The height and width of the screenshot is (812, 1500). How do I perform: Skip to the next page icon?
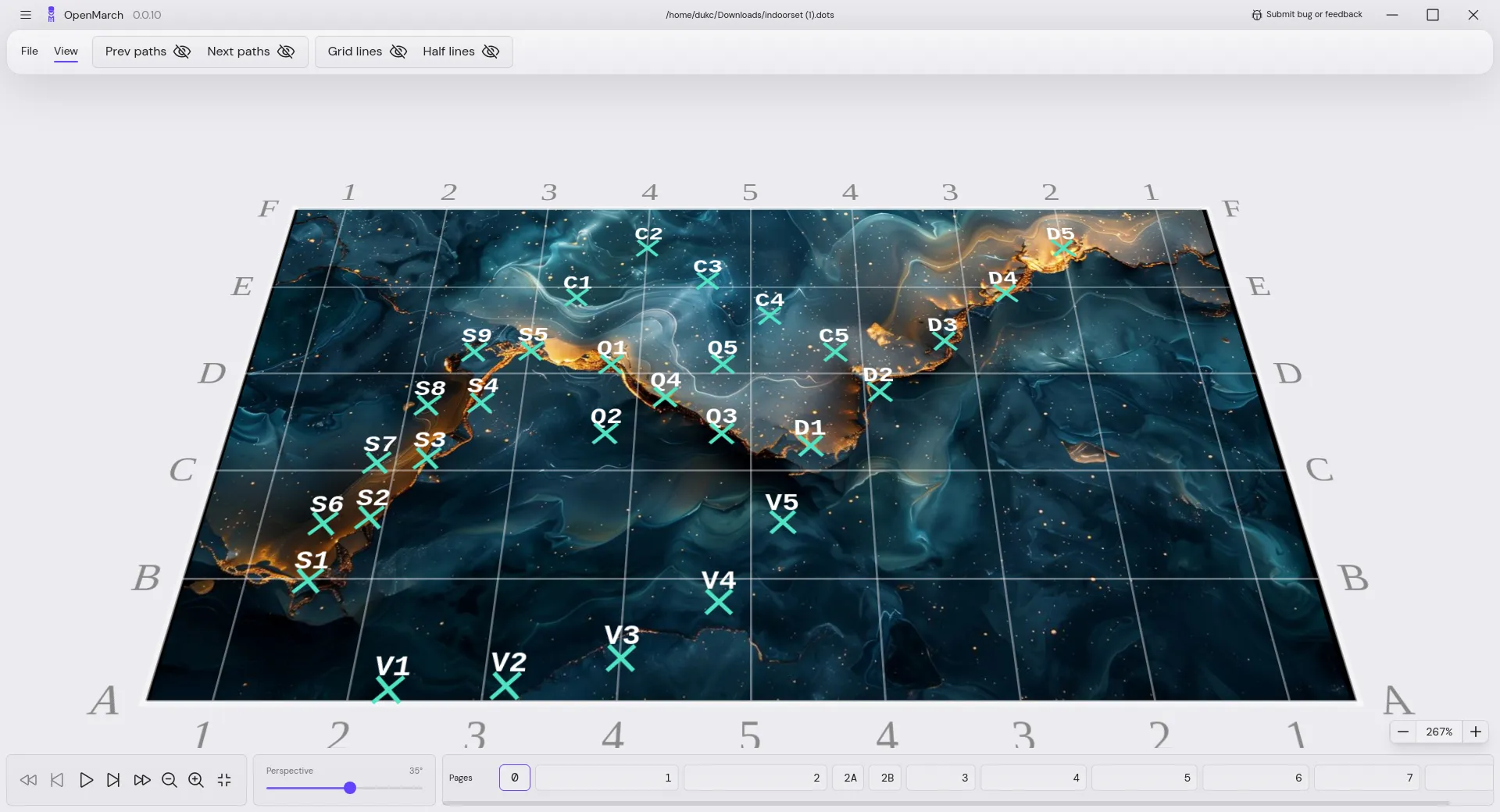coord(113,780)
